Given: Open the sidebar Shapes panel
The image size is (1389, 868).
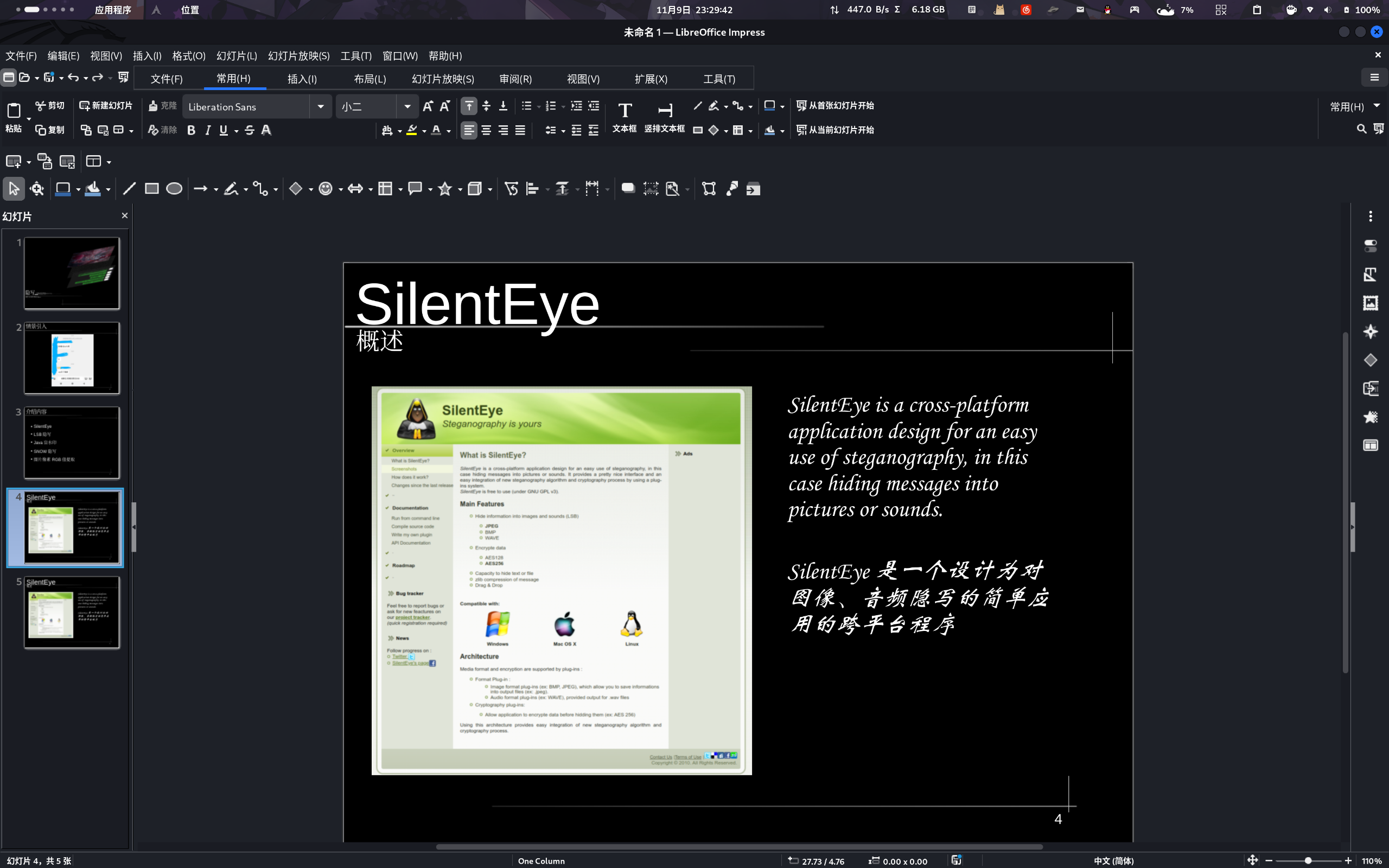Looking at the screenshot, I should click(1371, 361).
